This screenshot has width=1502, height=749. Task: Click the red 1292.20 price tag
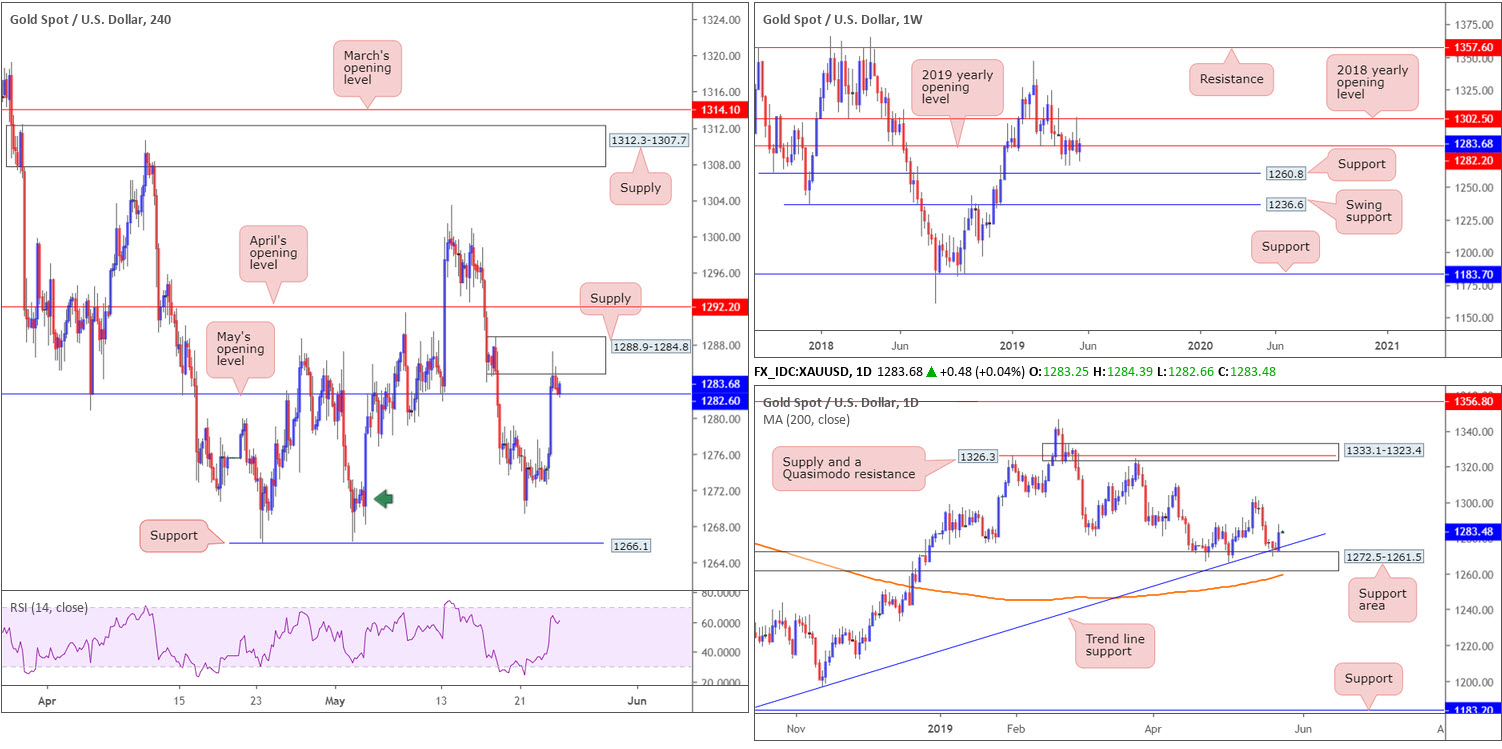coord(720,307)
